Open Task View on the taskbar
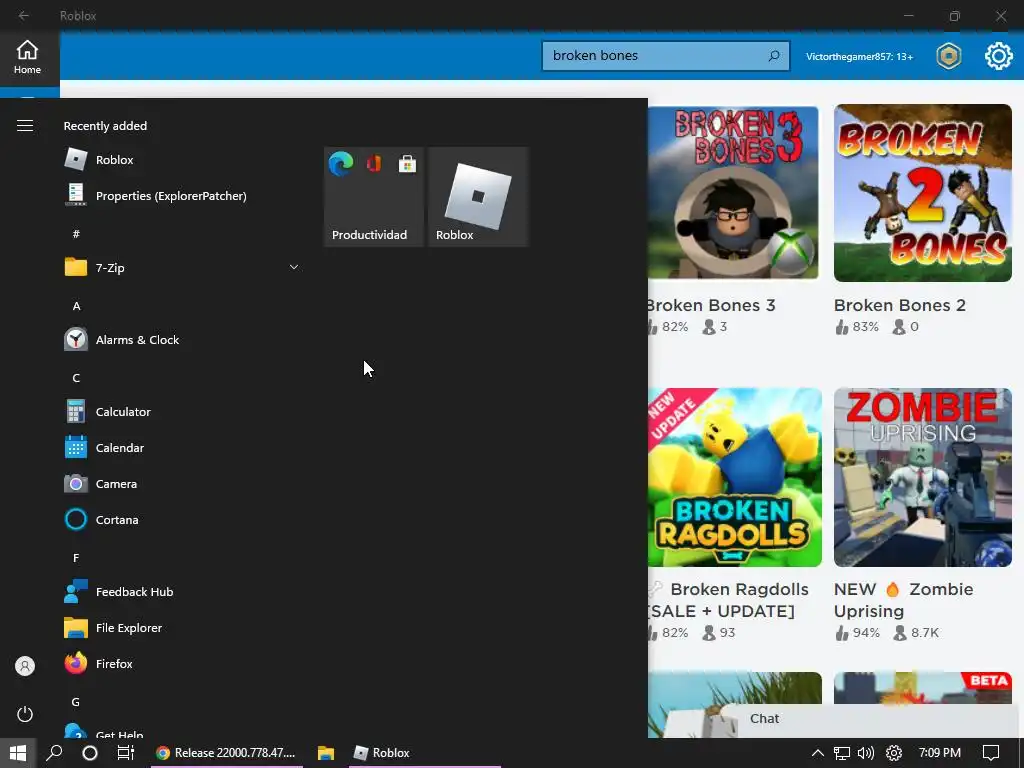 (x=125, y=753)
